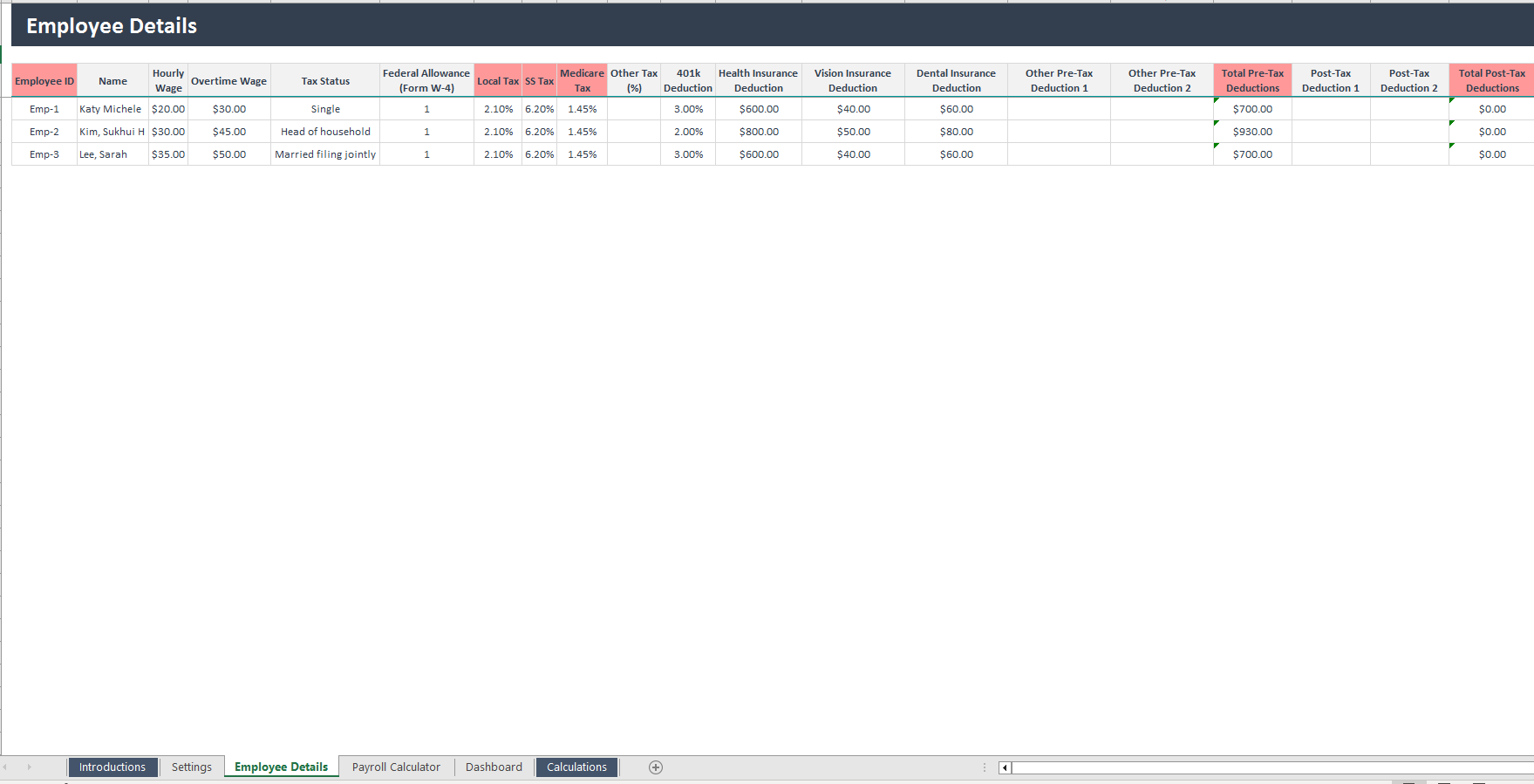
Task: Click Emp-3 empty Other Tax (%) cell
Action: click(x=634, y=154)
